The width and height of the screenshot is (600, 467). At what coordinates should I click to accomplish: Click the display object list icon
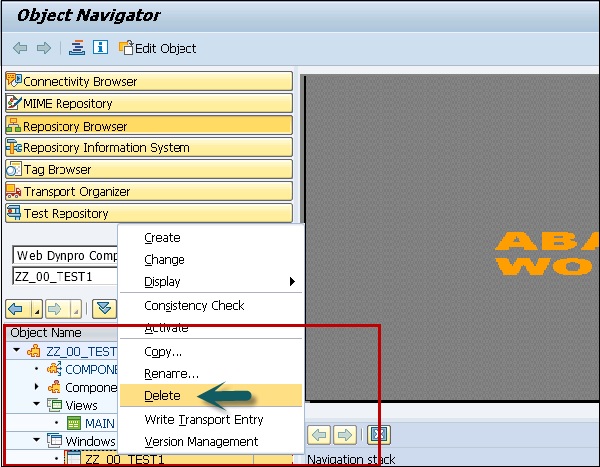(77, 48)
